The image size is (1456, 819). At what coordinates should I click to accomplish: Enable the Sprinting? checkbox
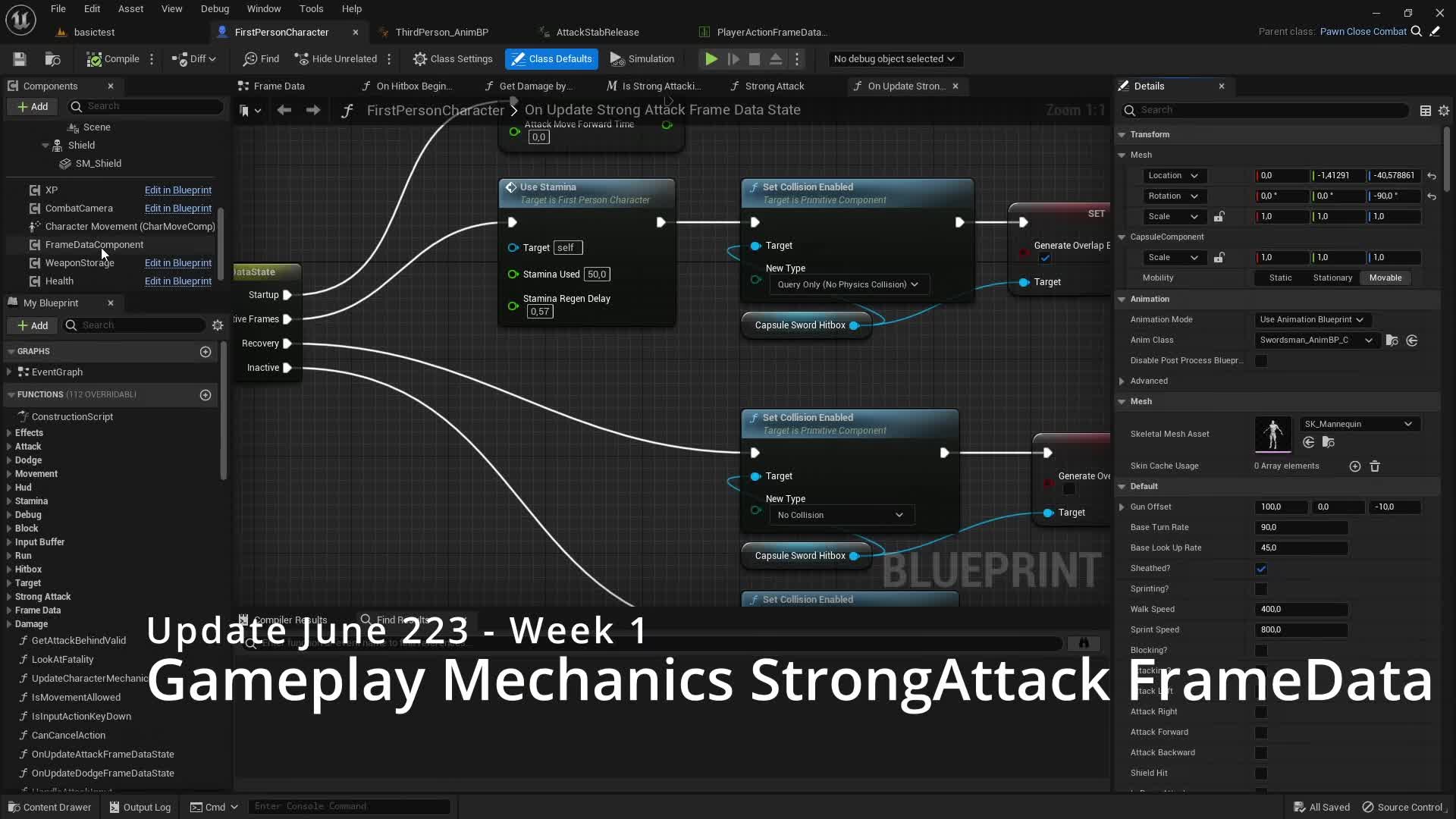(x=1261, y=589)
